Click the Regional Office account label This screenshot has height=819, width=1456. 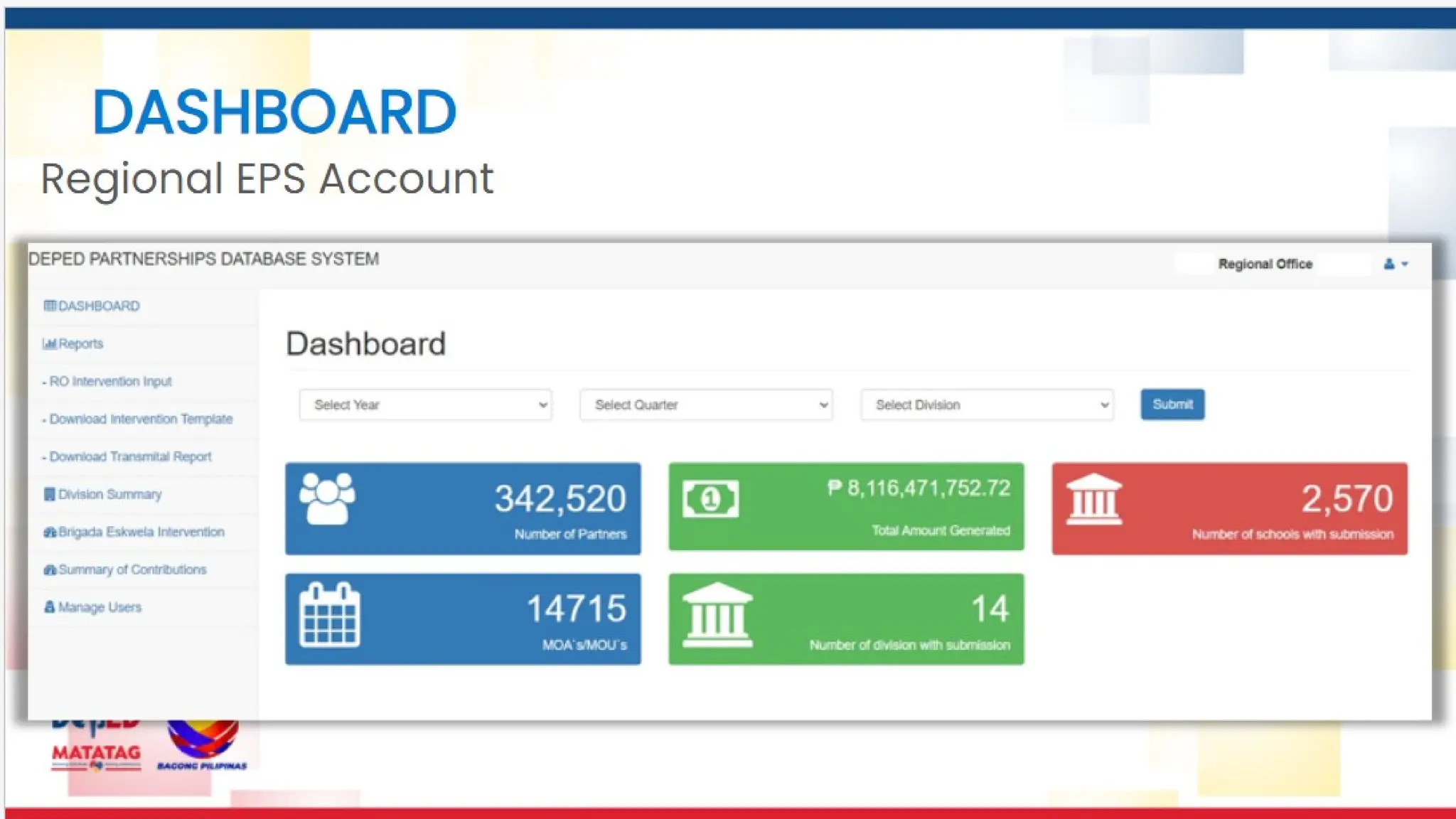tap(1265, 264)
